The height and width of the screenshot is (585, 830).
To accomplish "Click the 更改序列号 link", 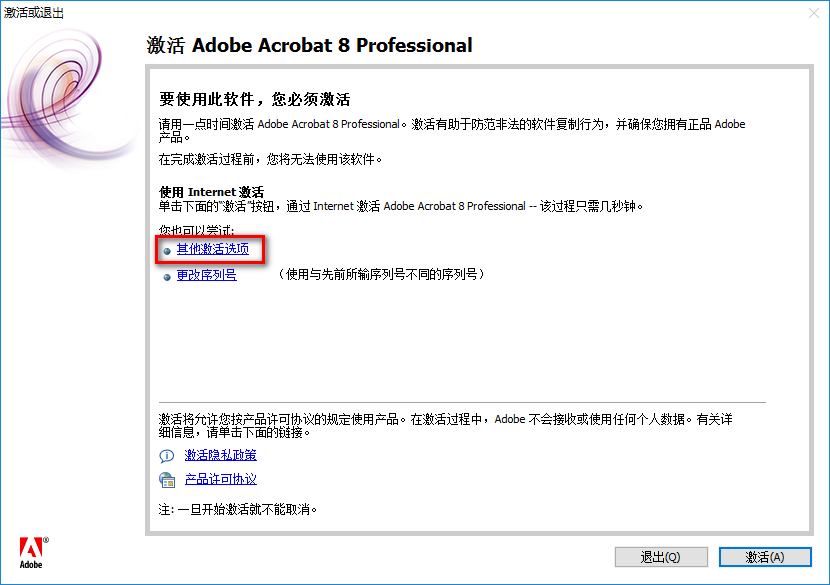I will (x=206, y=275).
